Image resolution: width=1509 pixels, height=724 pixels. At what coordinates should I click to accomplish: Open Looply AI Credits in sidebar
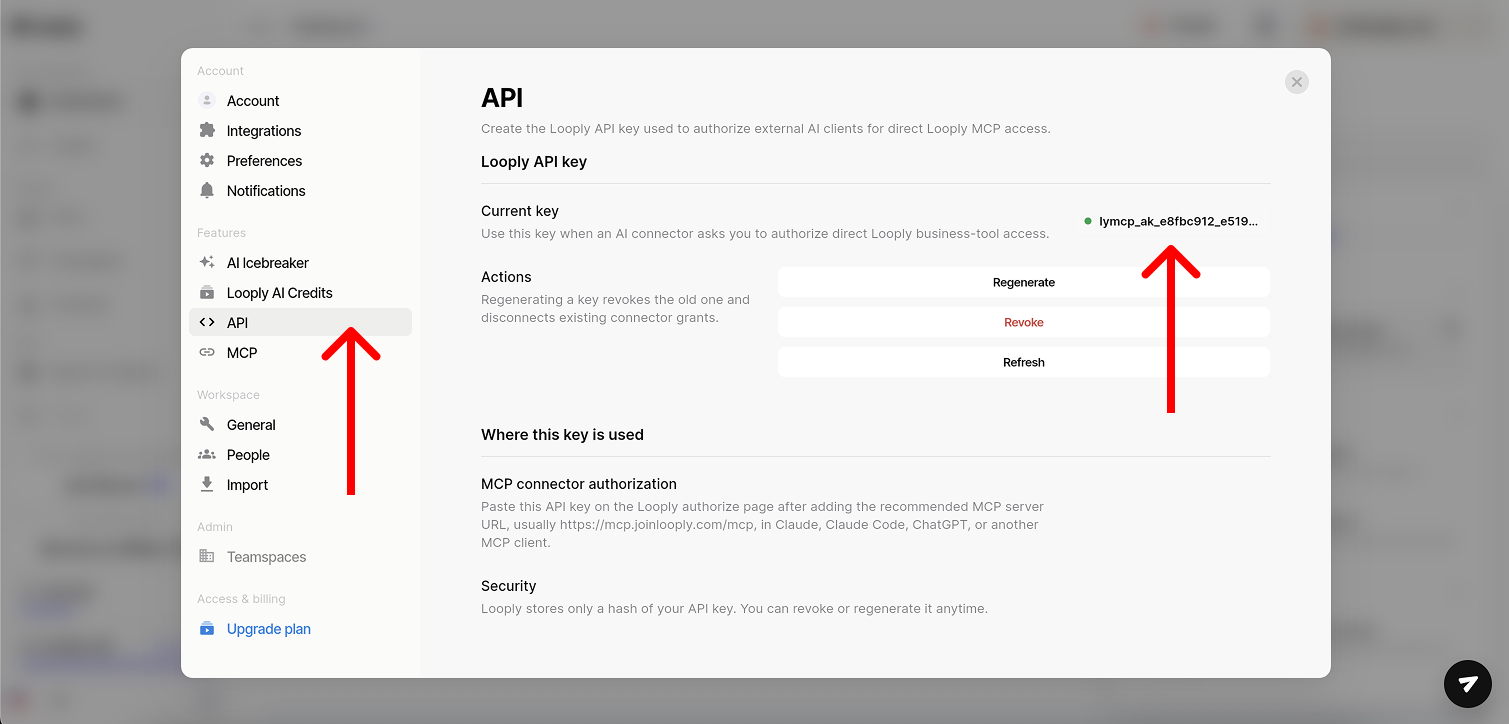pyautogui.click(x=300, y=293)
